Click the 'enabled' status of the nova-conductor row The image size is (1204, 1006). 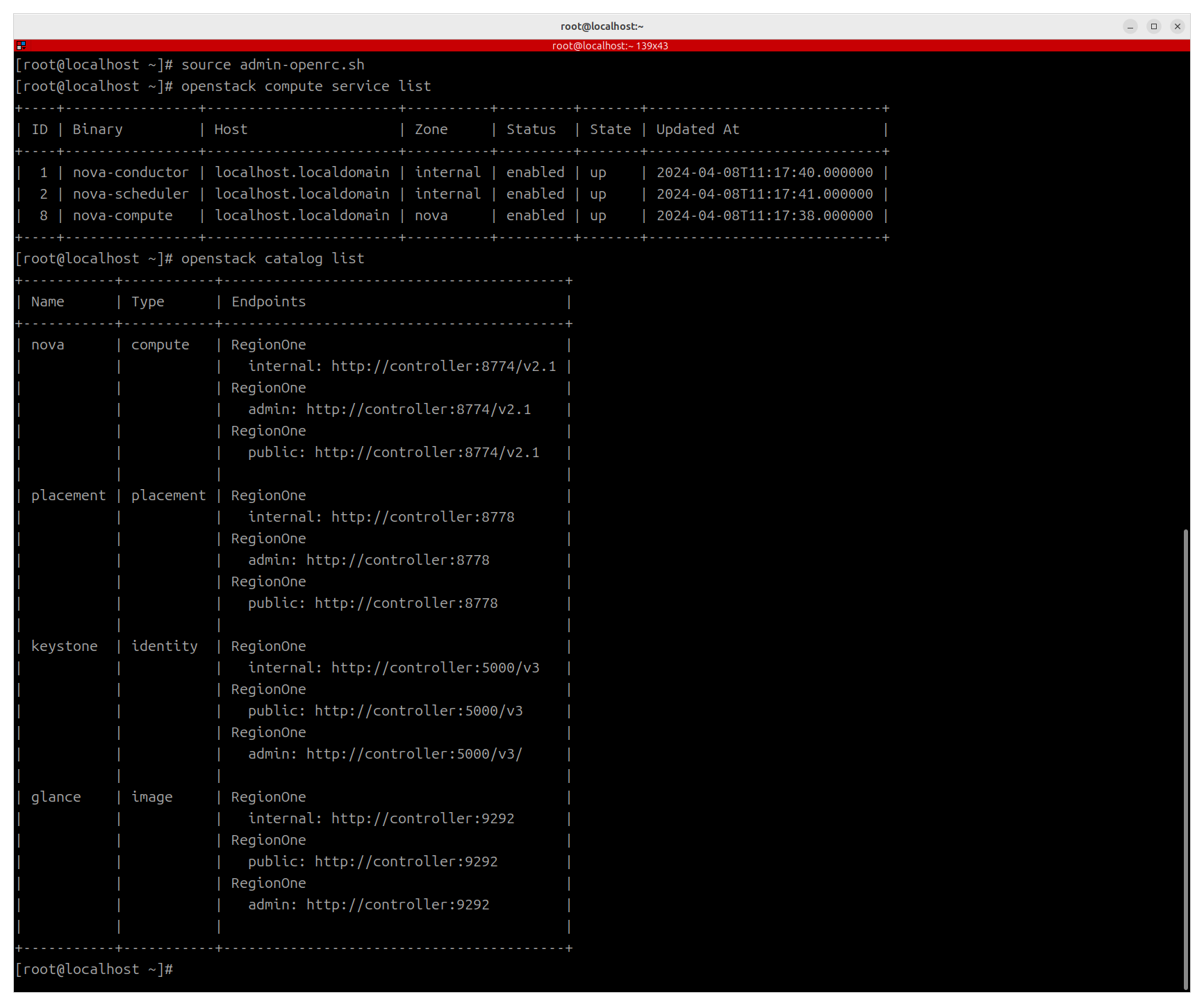(536, 172)
